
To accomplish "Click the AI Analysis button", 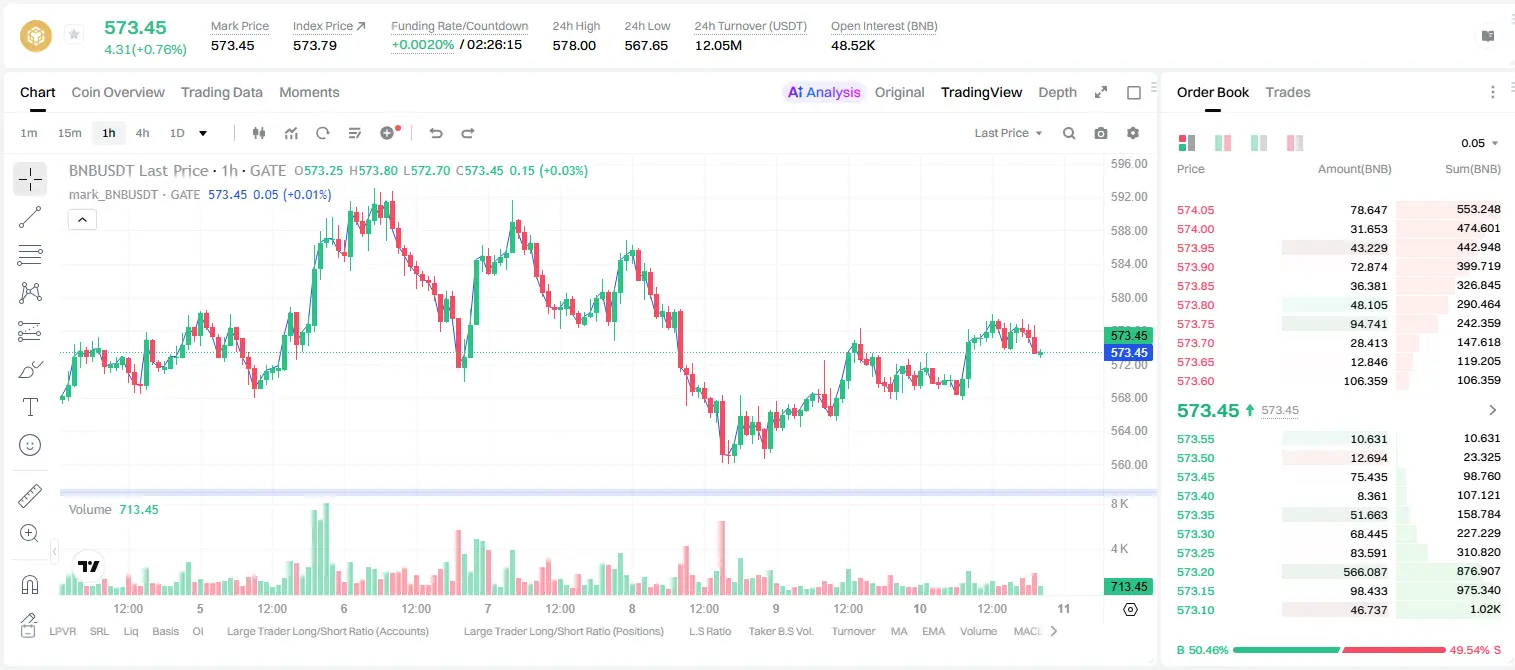I will (823, 92).
